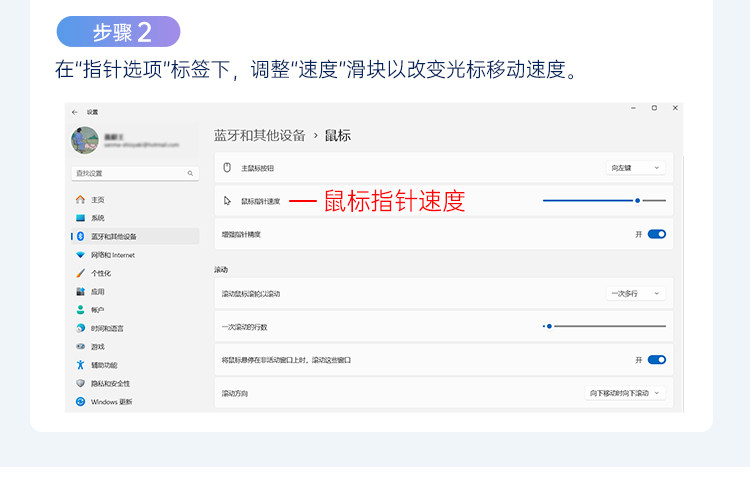Image resolution: width=750 pixels, height=500 pixels.
Task: Expand the 滚动鼠标滚轮以滚动 dropdown
Action: coord(636,293)
